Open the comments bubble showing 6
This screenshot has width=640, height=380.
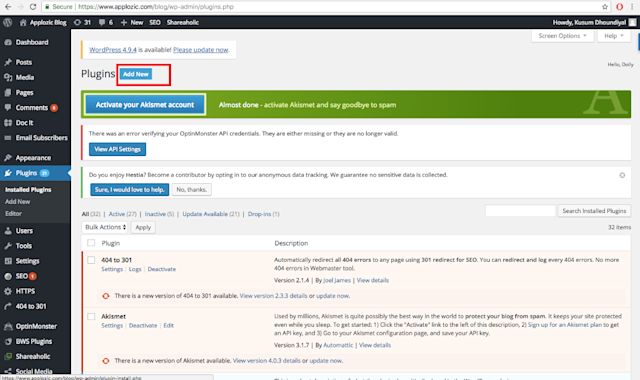click(106, 22)
